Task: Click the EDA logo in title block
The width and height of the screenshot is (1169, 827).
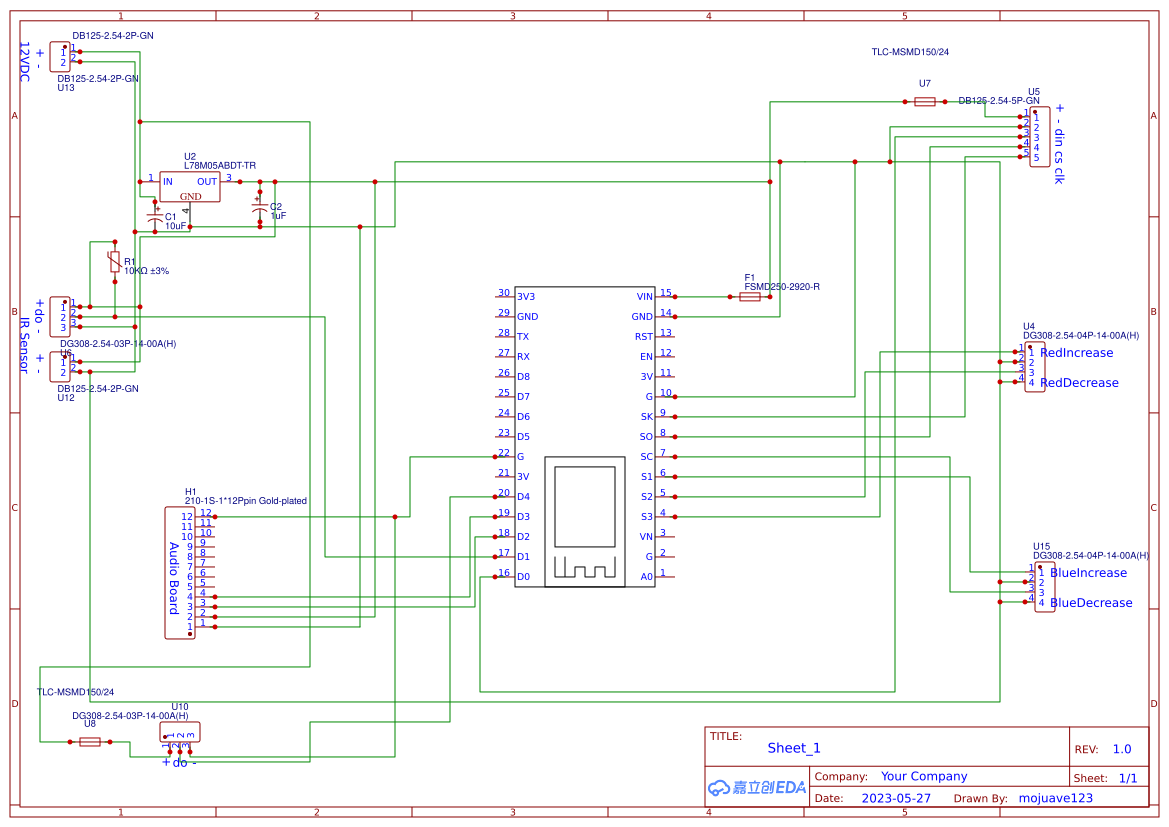Action: (756, 787)
